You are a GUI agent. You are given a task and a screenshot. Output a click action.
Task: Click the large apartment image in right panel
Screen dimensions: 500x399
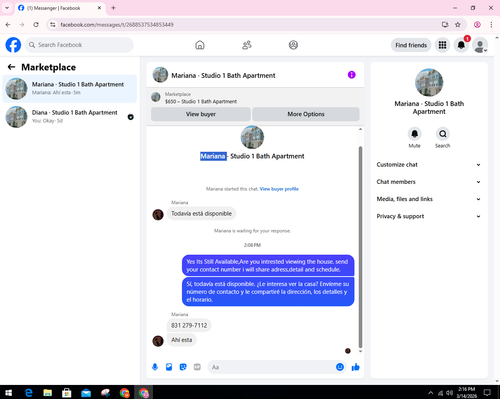[429, 83]
